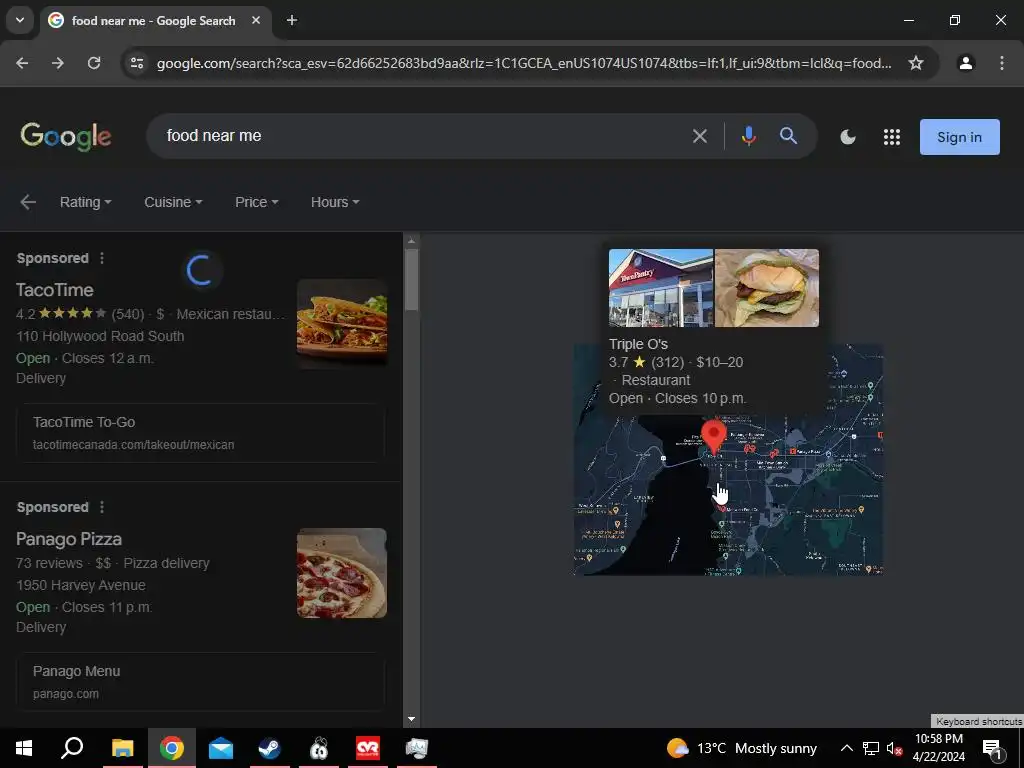Screen dimensions: 1024x768
Task: Go forward with the browser forward arrow
Action: coord(58,63)
